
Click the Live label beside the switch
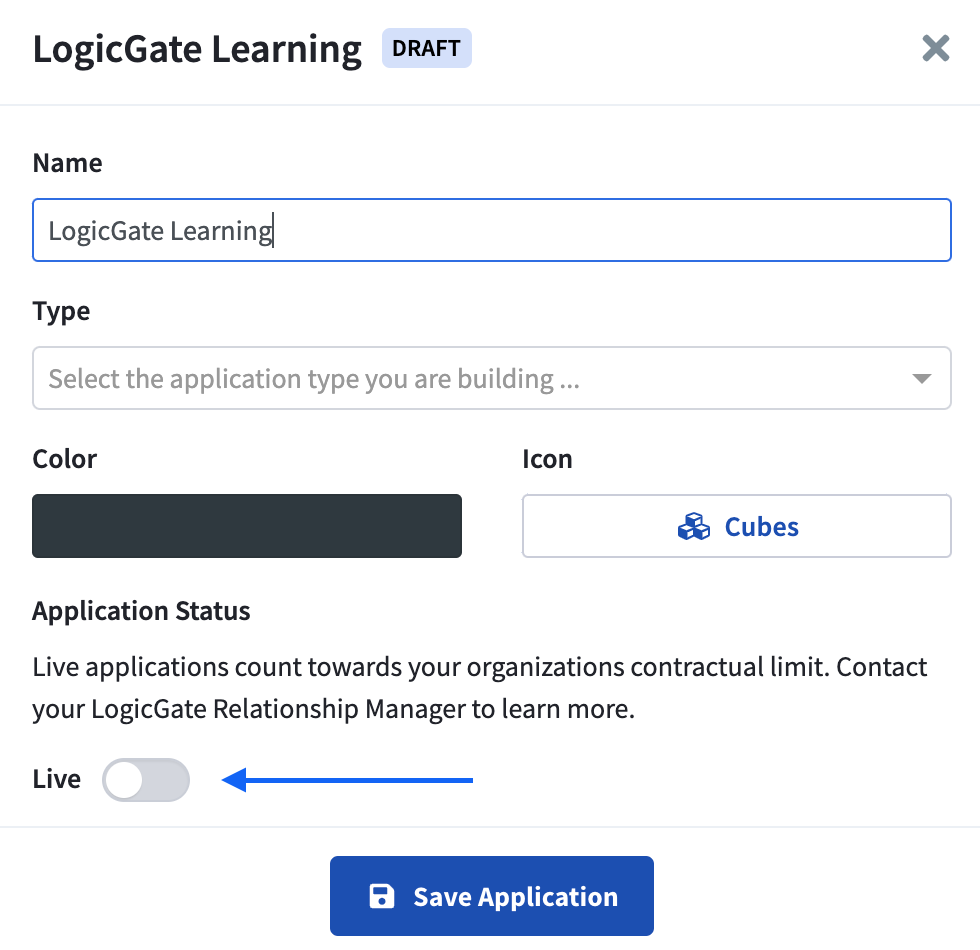coord(57,779)
